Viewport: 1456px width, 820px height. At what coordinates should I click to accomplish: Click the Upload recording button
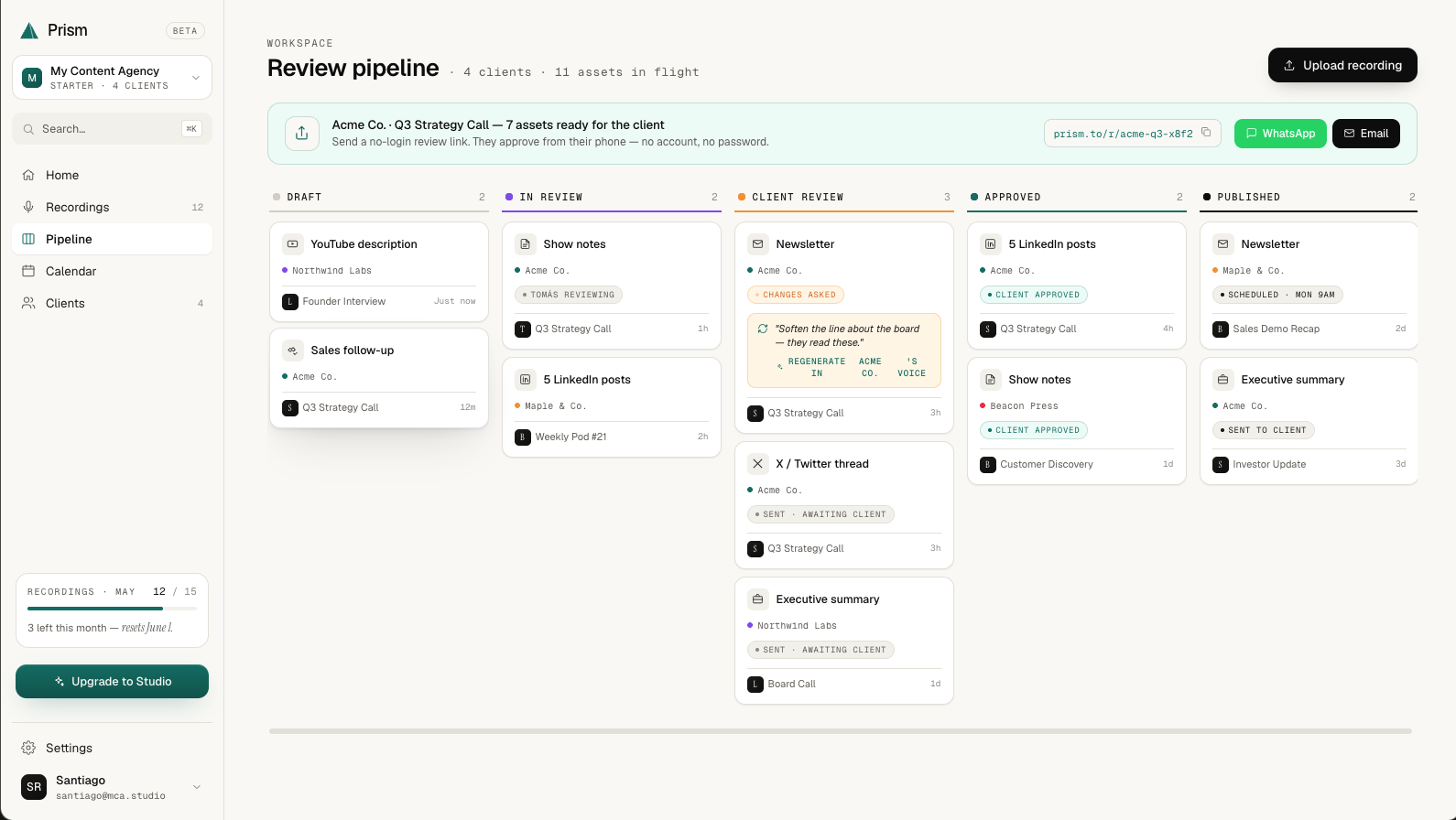(x=1342, y=65)
